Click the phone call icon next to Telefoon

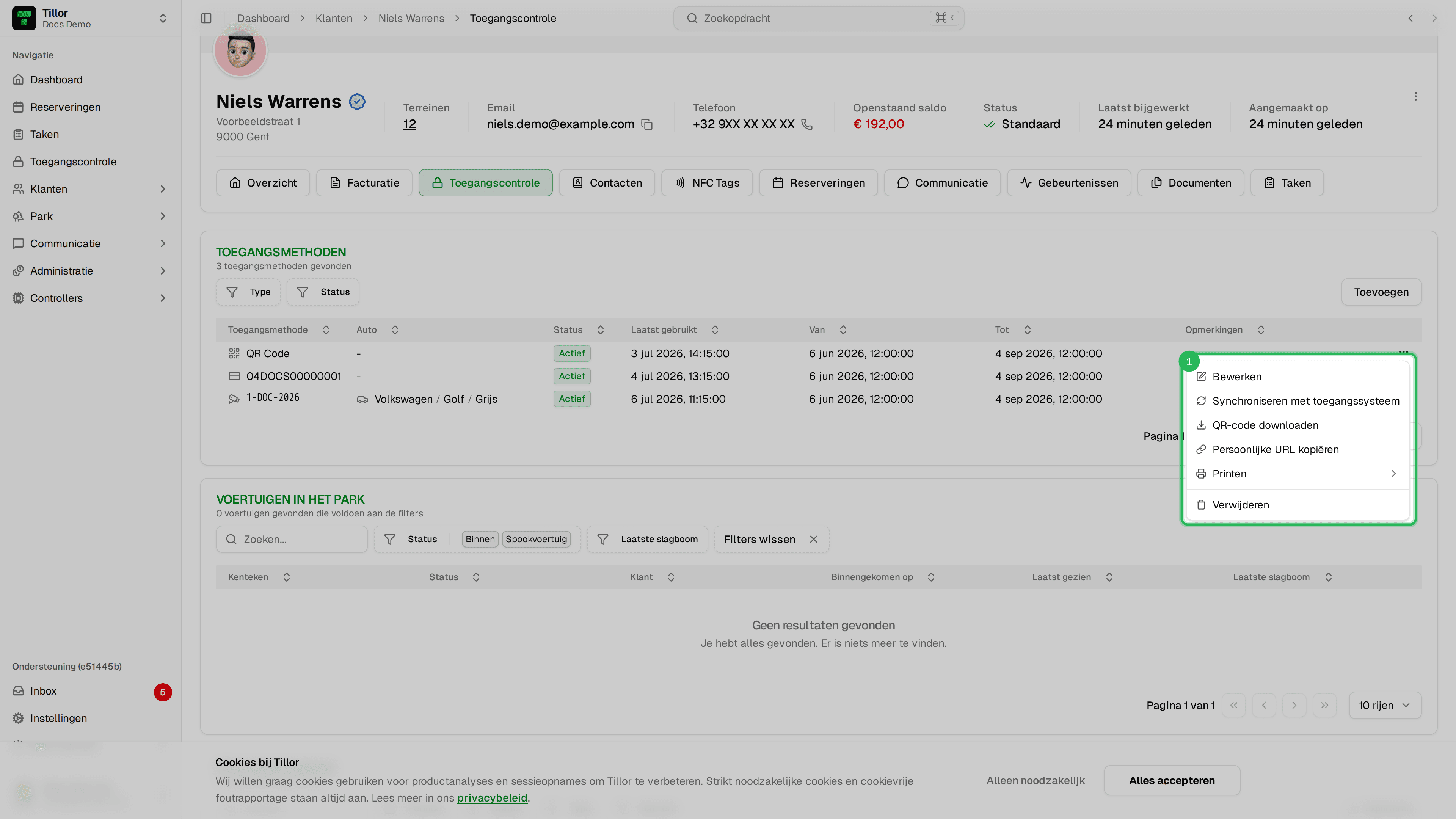pos(807,124)
